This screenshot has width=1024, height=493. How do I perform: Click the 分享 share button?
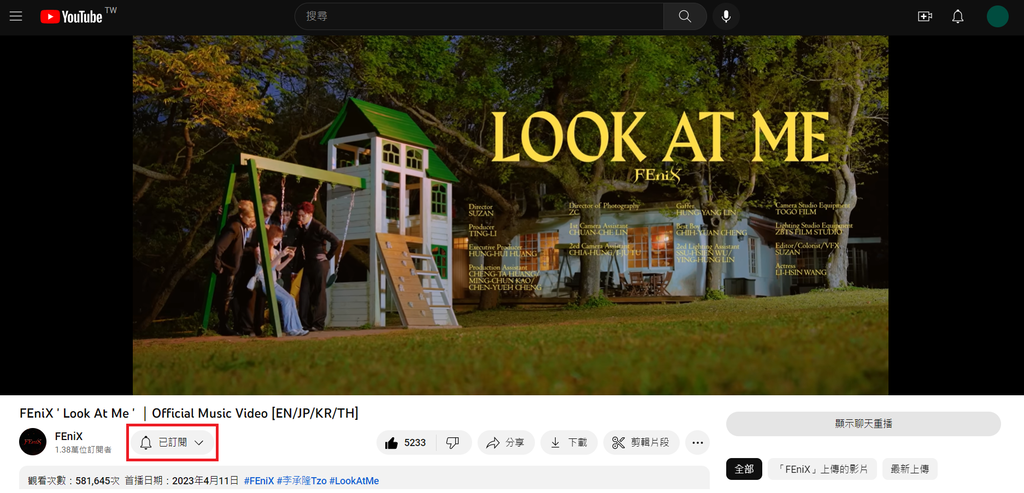coord(505,443)
